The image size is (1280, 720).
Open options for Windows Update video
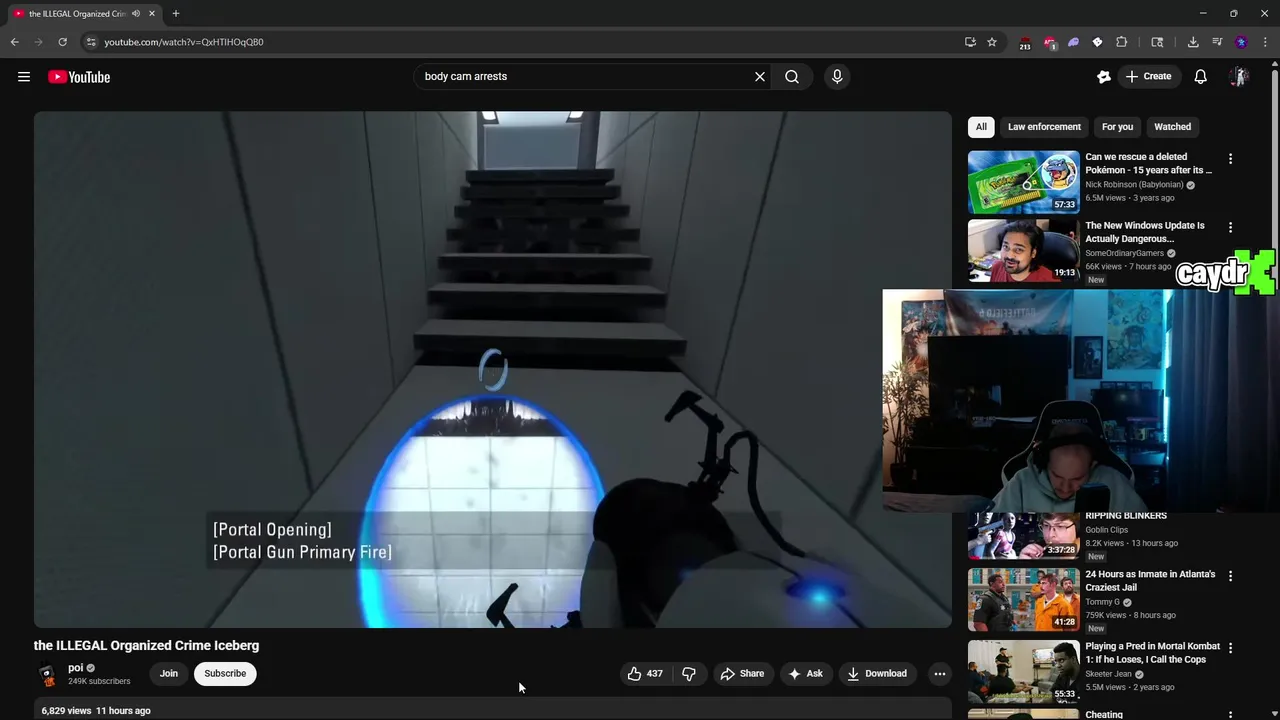coord(1230,228)
